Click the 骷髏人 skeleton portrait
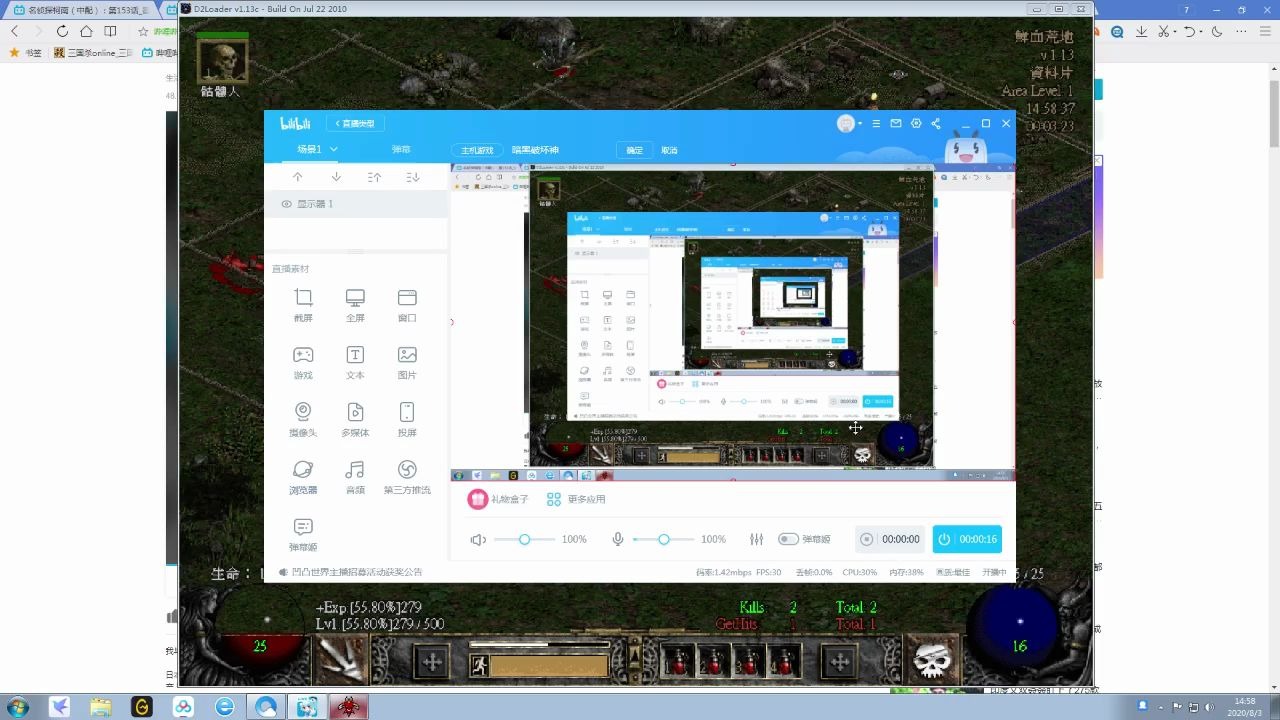 tap(222, 60)
